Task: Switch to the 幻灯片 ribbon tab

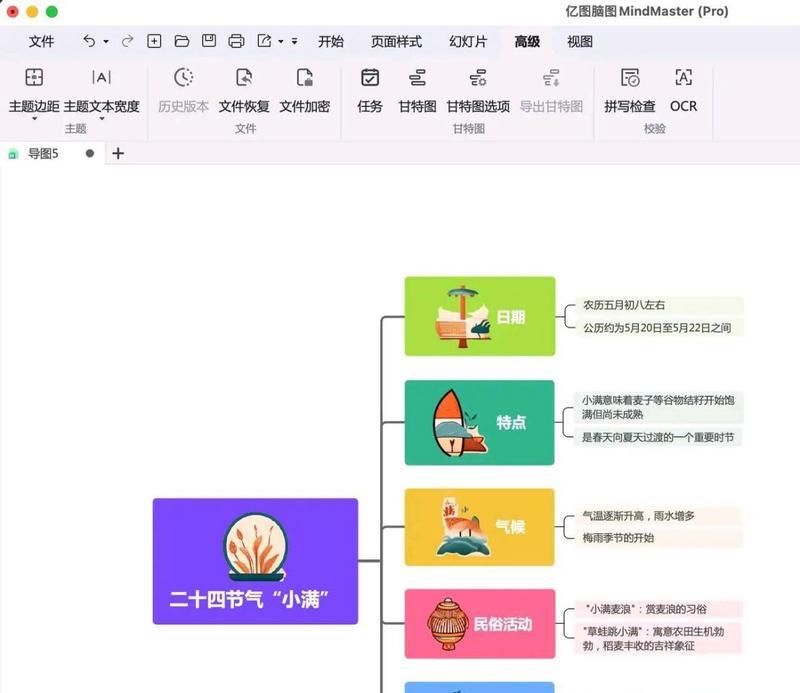Action: click(468, 41)
